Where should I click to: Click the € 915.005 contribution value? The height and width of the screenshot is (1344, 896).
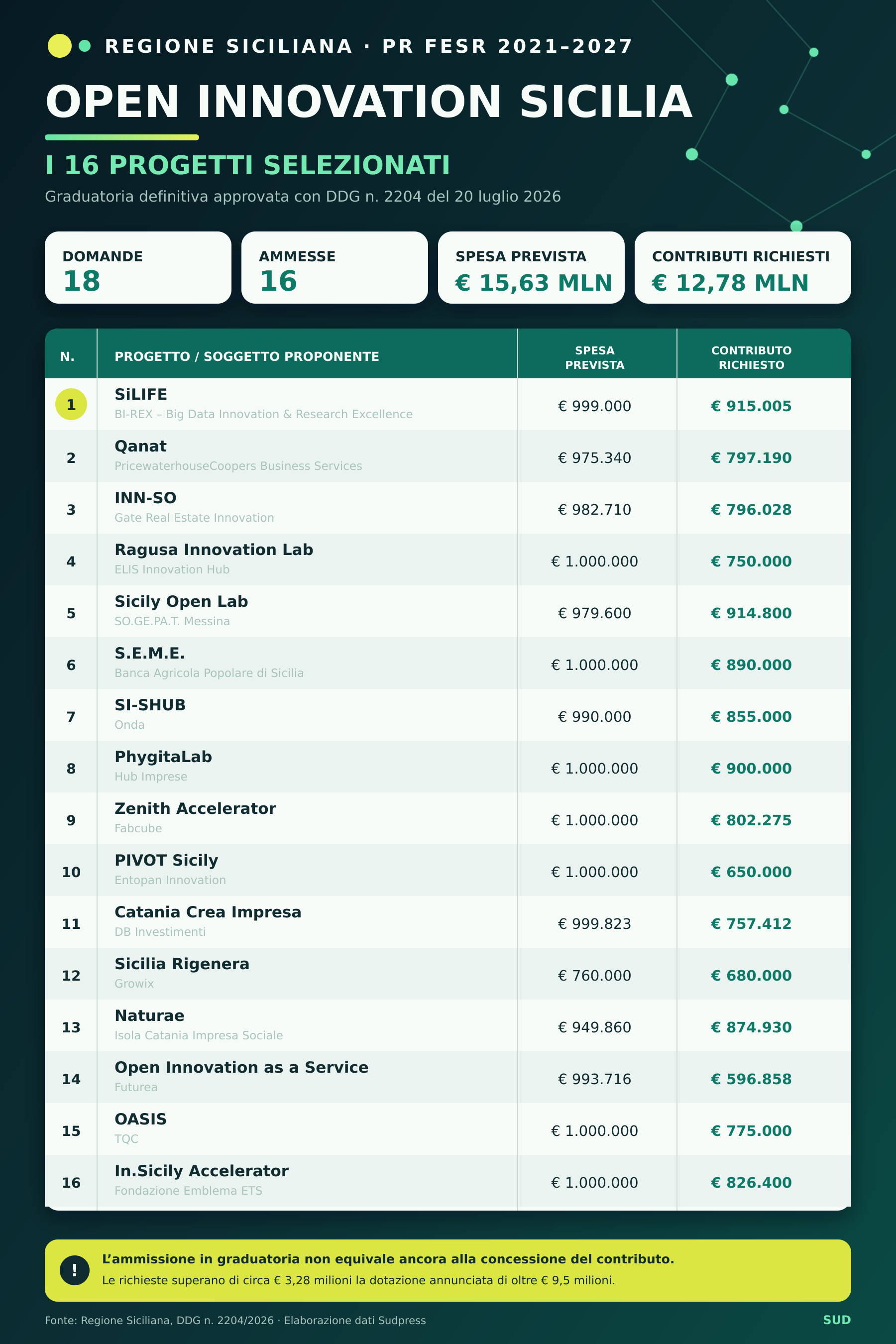coord(752,406)
